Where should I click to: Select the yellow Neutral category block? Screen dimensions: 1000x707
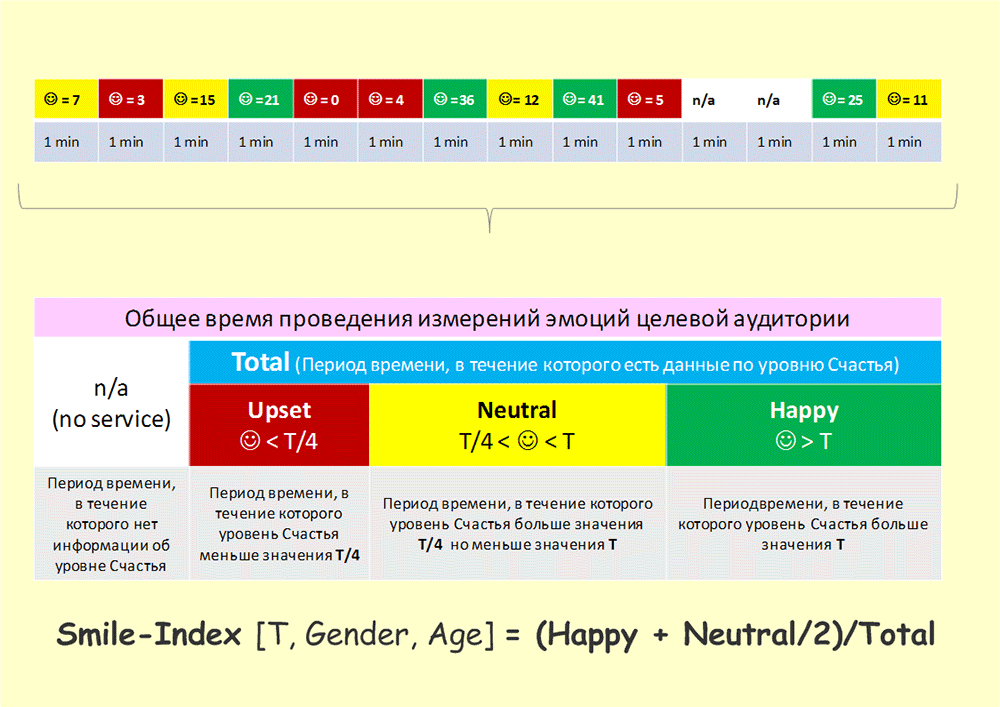[517, 425]
